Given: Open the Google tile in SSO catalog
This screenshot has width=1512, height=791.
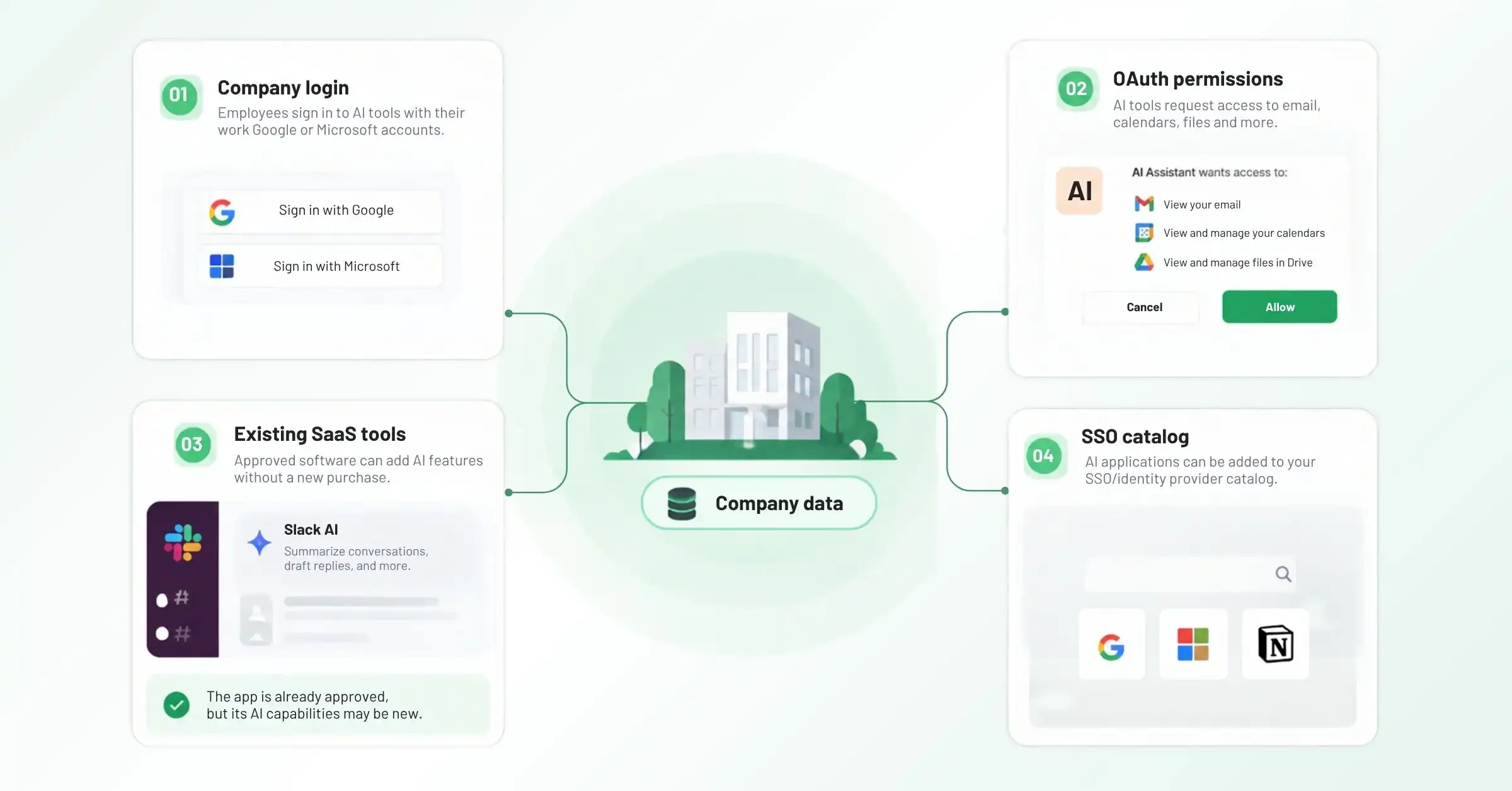Looking at the screenshot, I should [1111, 644].
